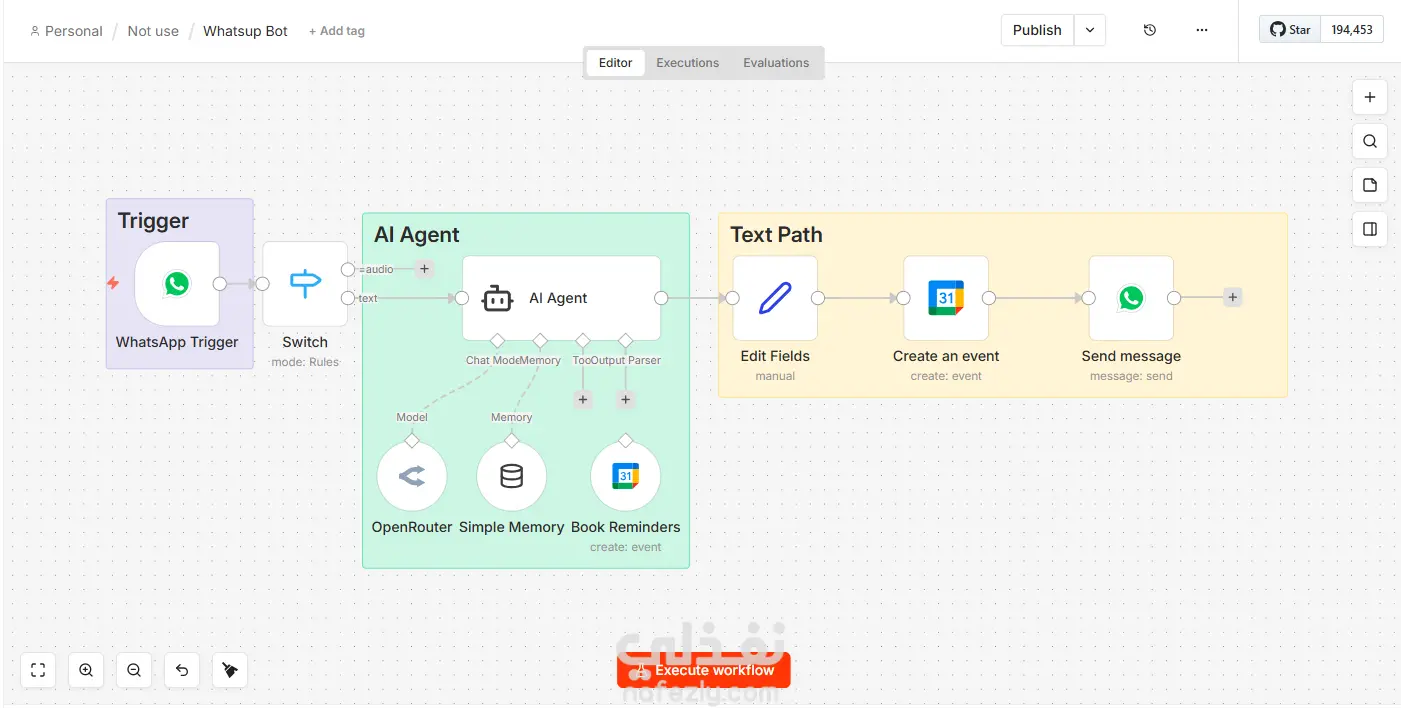The width and height of the screenshot is (1401, 708).
Task: Open the Edit Fields pencil node
Action: tap(775, 298)
